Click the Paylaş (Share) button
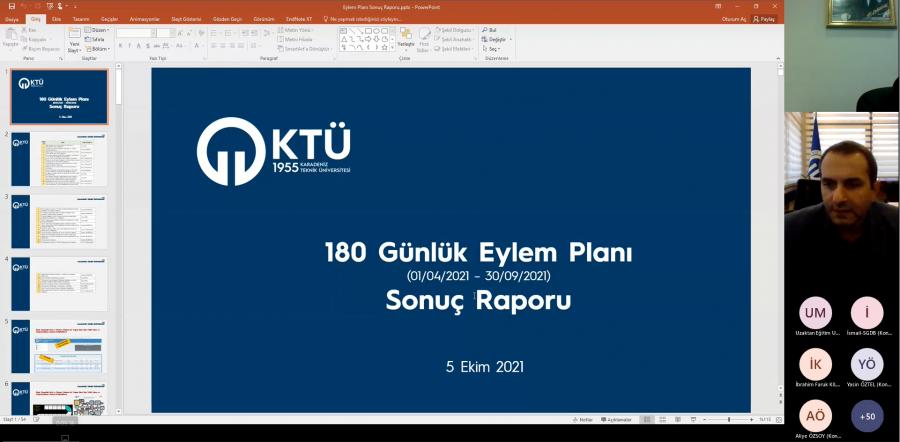900x442 pixels. click(764, 18)
